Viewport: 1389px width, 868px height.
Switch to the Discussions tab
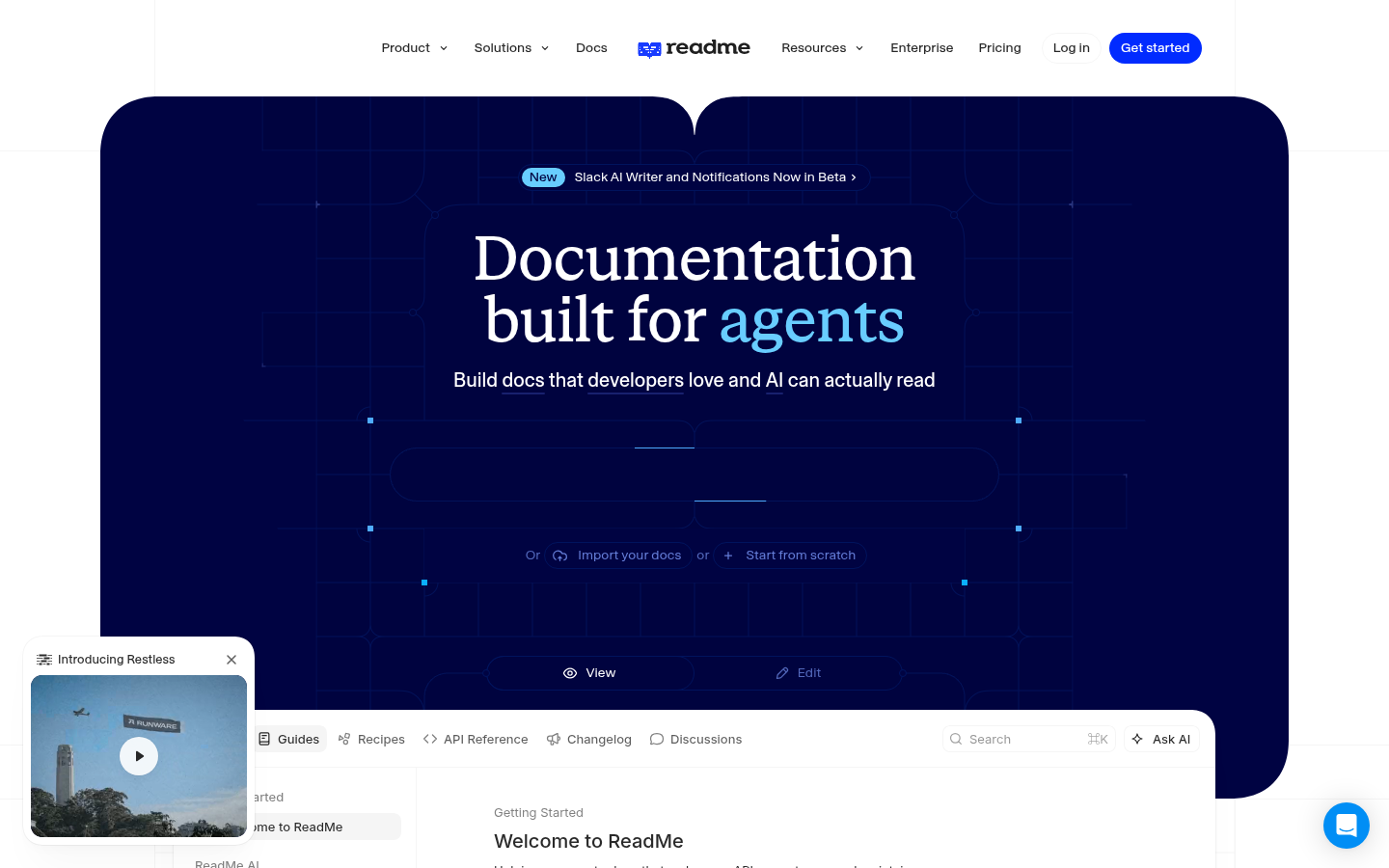[695, 739]
